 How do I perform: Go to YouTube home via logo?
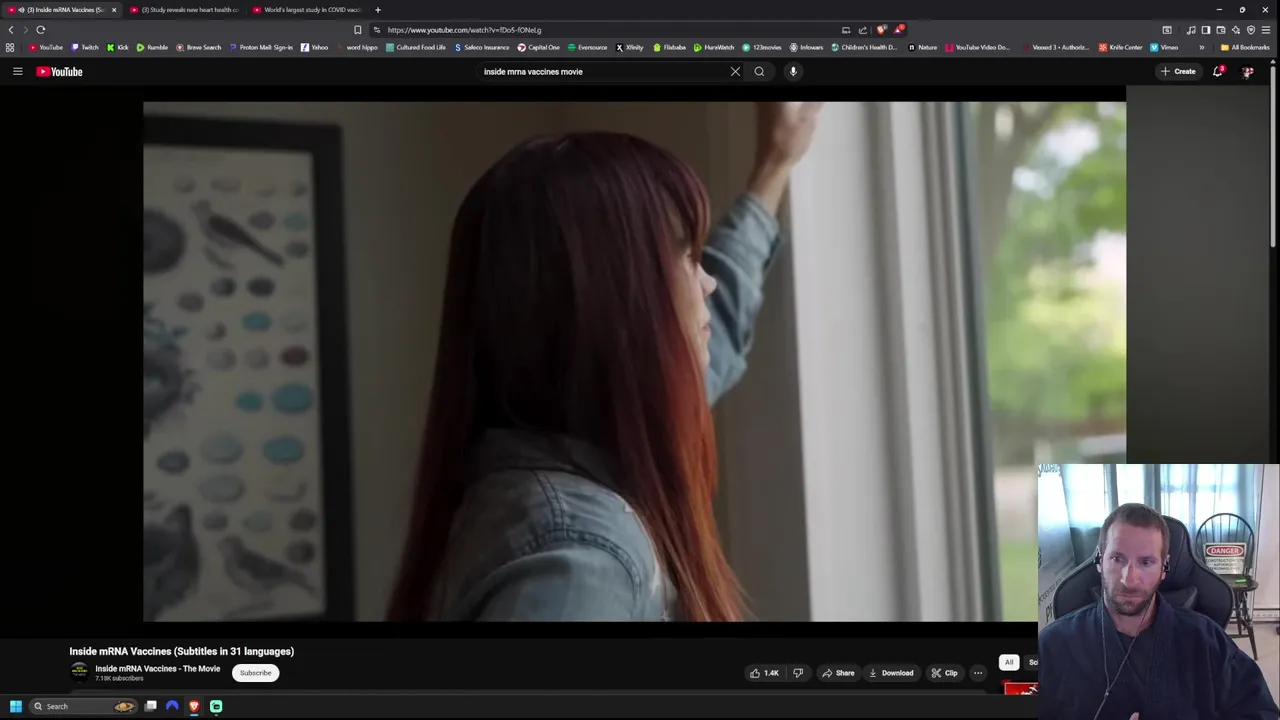coord(59,71)
